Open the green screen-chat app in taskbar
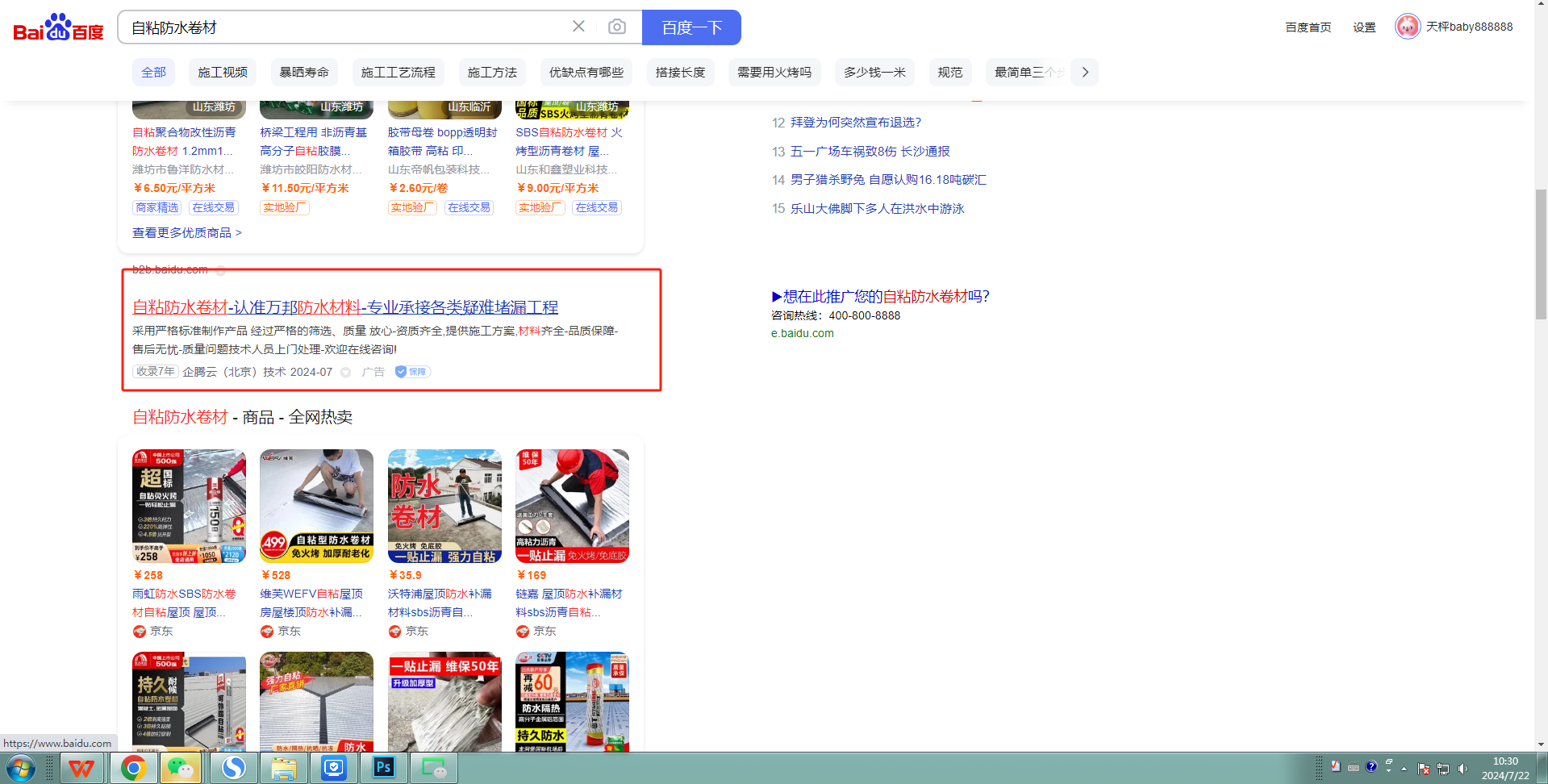 pyautogui.click(x=434, y=769)
